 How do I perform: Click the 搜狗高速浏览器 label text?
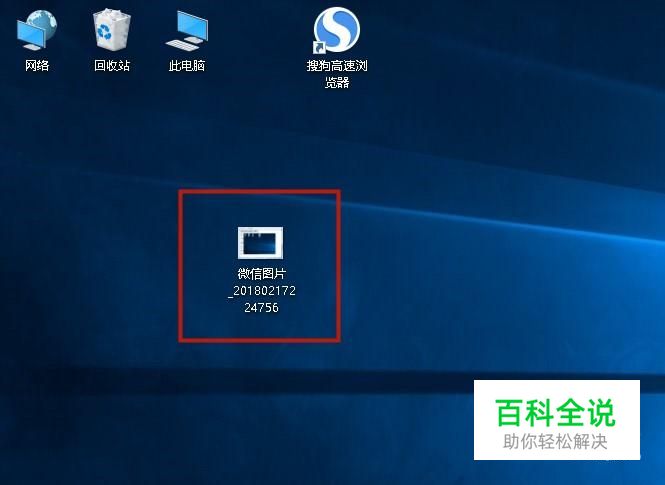(x=337, y=74)
